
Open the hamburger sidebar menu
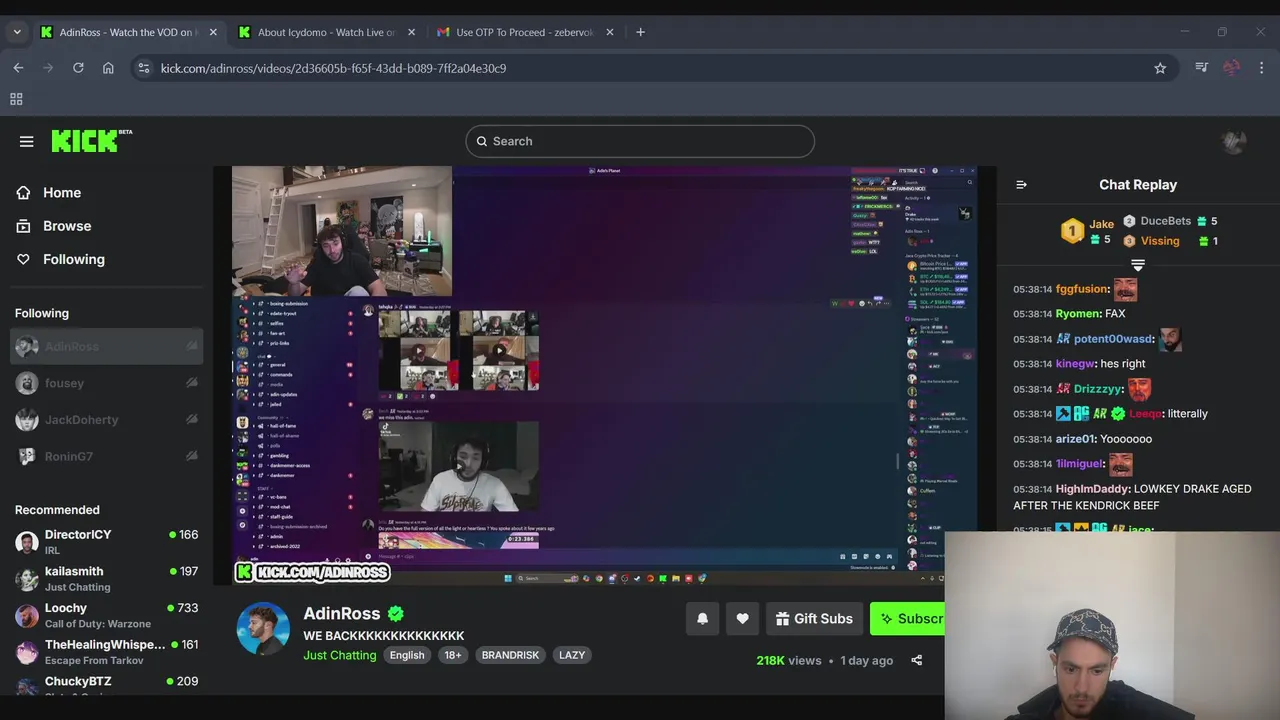point(27,141)
